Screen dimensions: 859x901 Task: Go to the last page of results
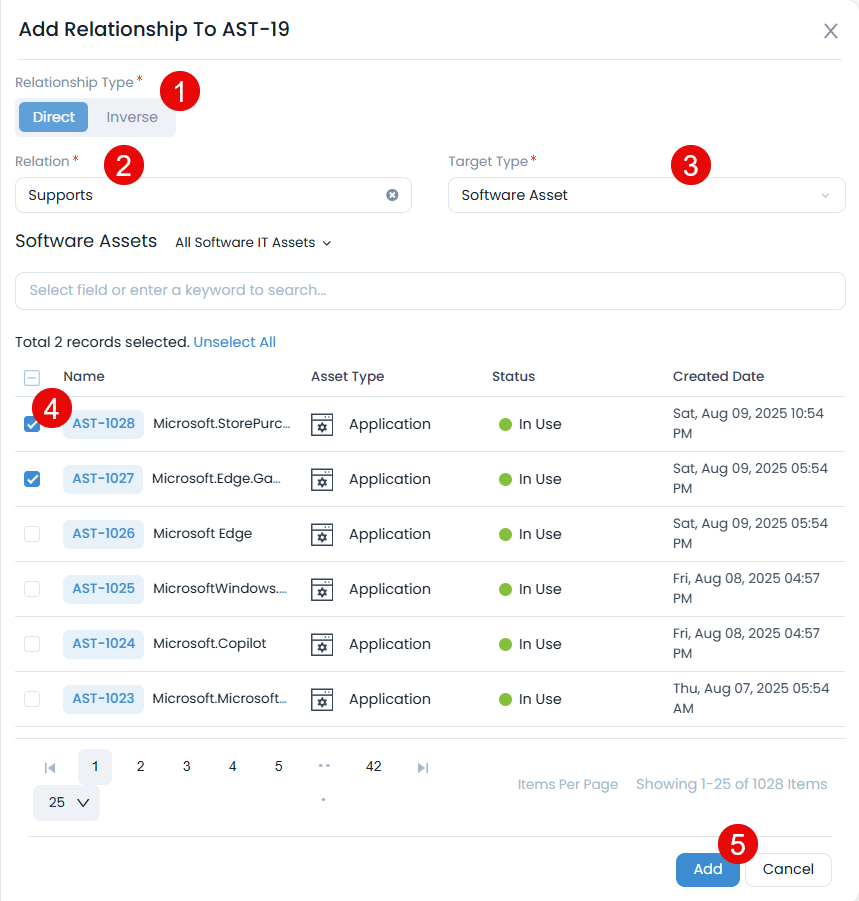coord(423,767)
